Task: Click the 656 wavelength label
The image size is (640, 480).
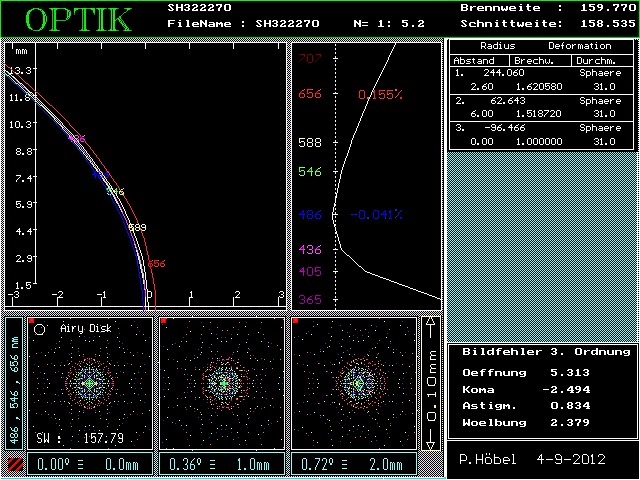Action: click(310, 94)
